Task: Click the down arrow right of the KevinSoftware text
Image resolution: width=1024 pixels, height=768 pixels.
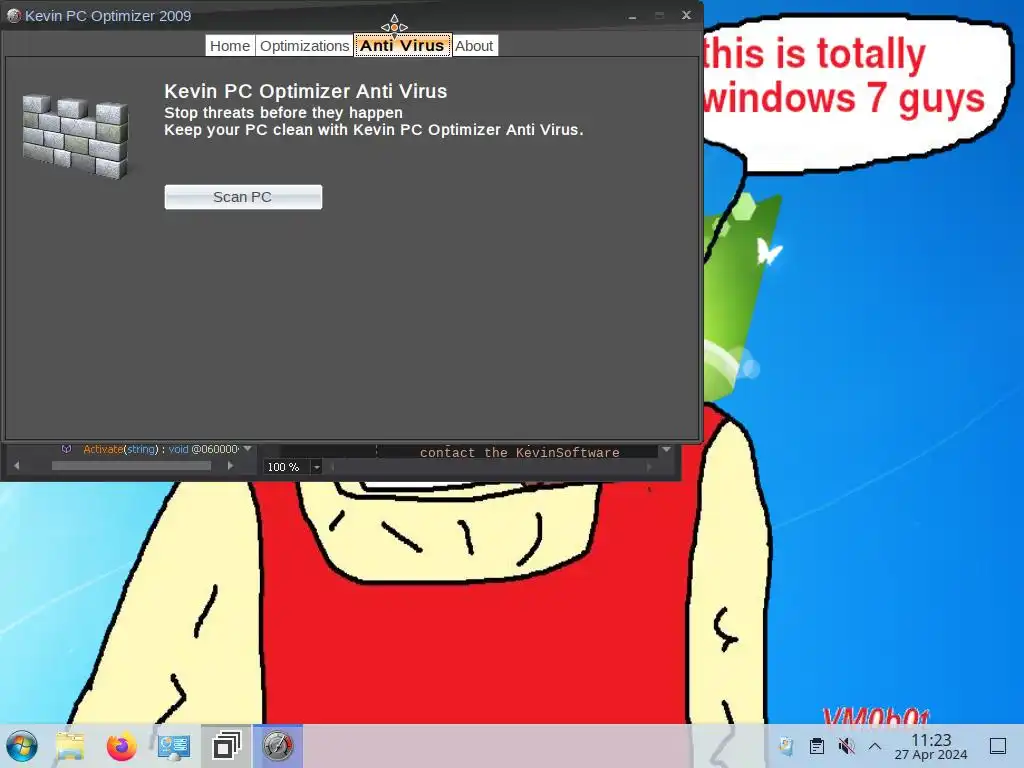Action: (x=666, y=449)
